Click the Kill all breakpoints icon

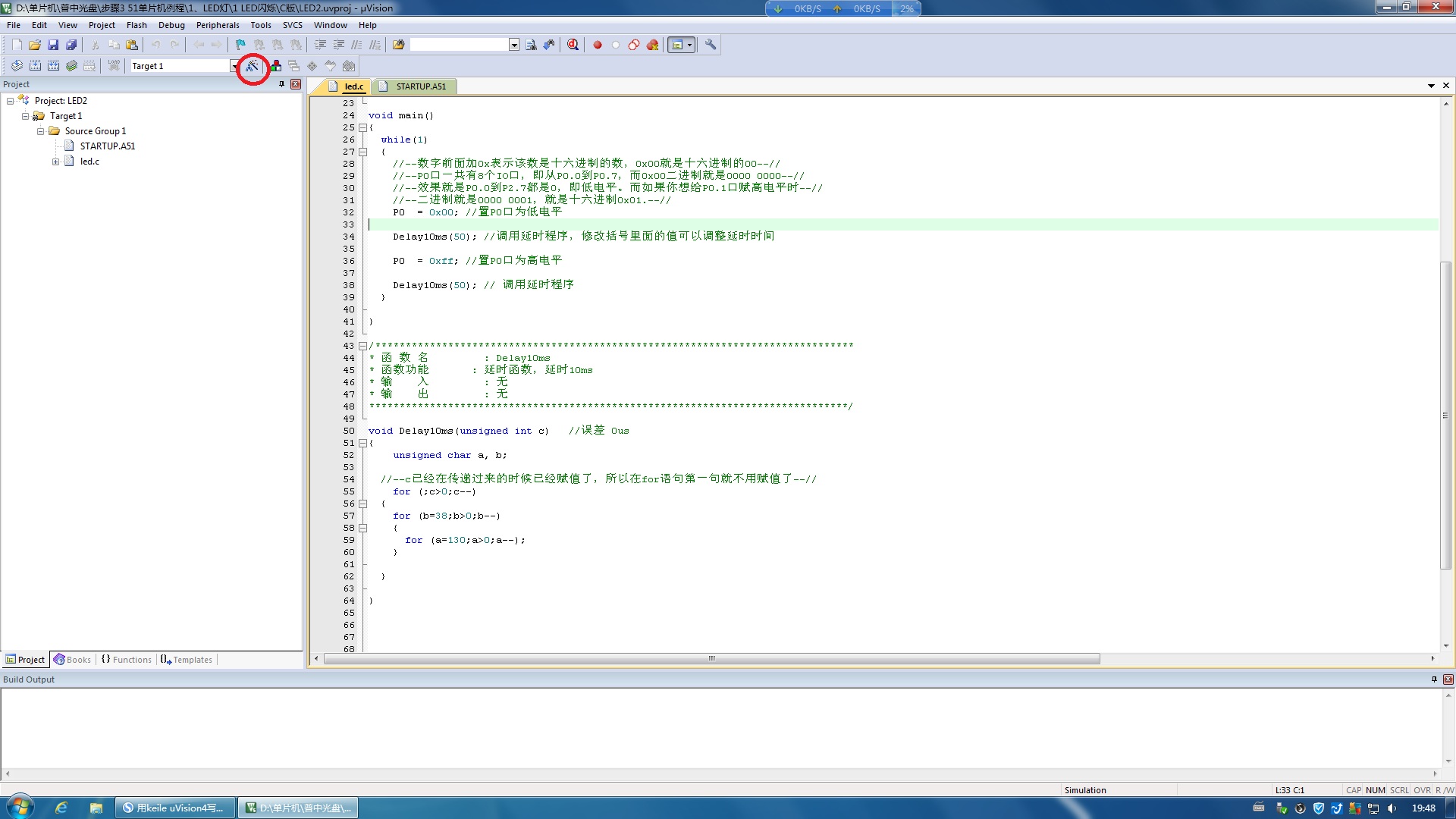tap(652, 45)
